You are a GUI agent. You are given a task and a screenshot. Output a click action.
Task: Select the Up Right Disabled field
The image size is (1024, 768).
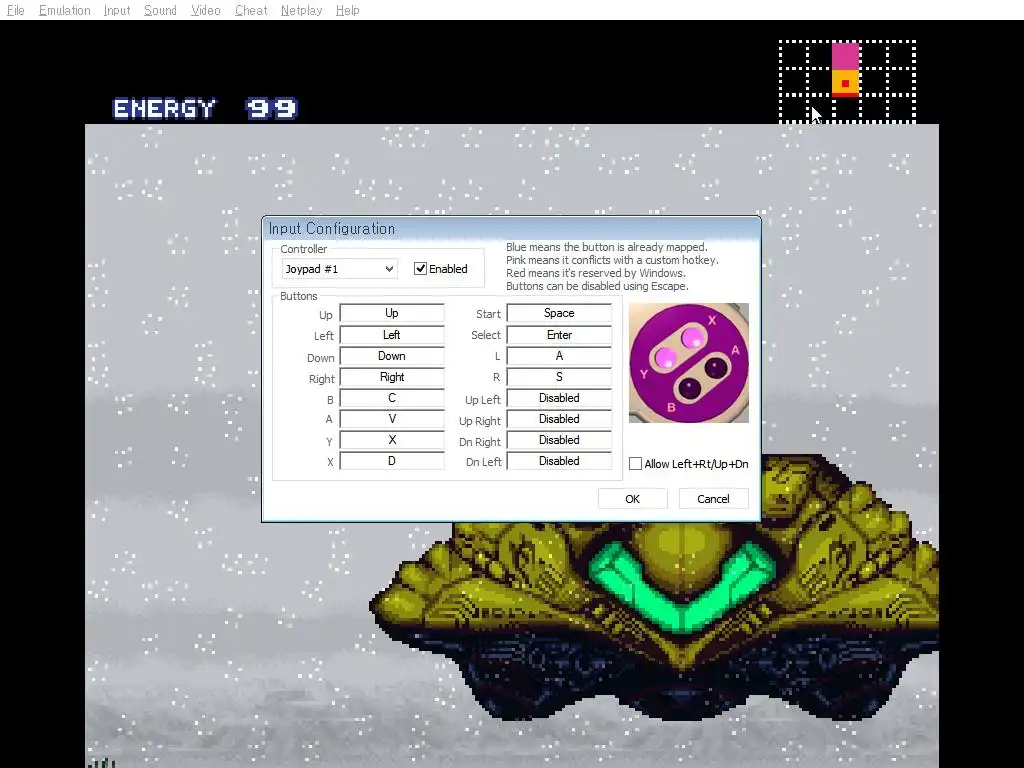559,419
